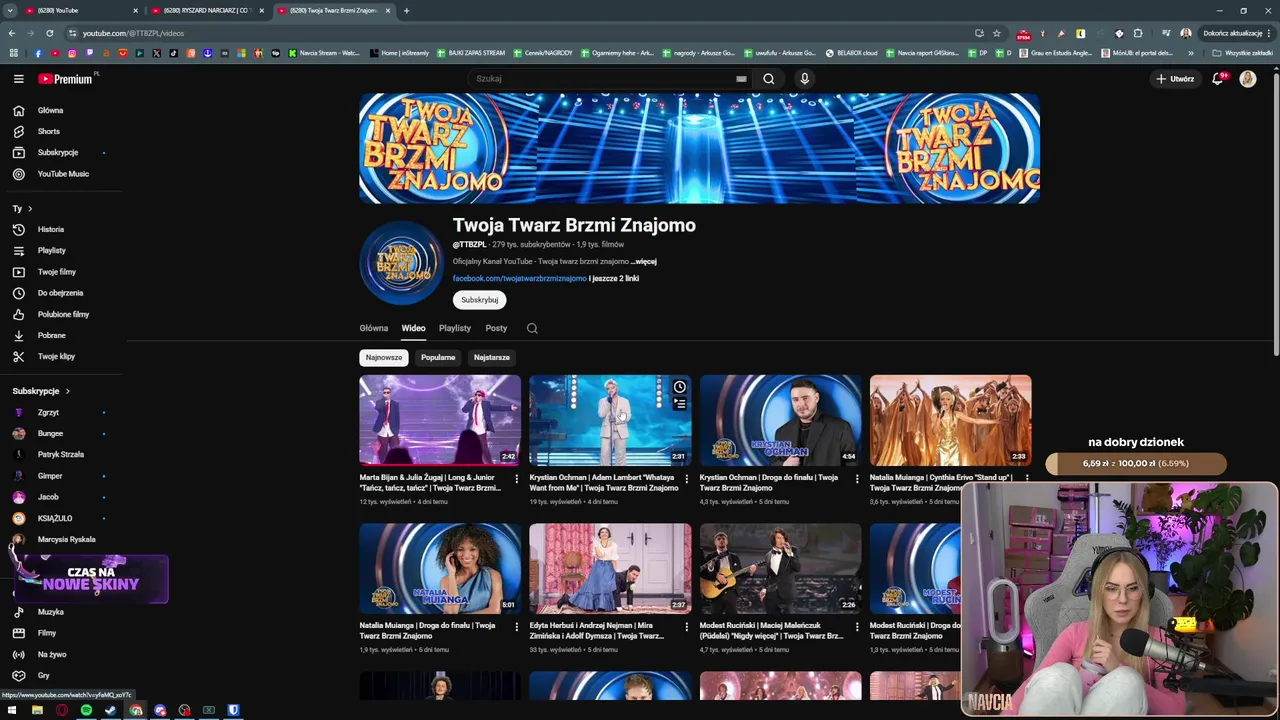This screenshot has height=720, width=1280.
Task: Click the Subskrybuj button
Action: [480, 300]
